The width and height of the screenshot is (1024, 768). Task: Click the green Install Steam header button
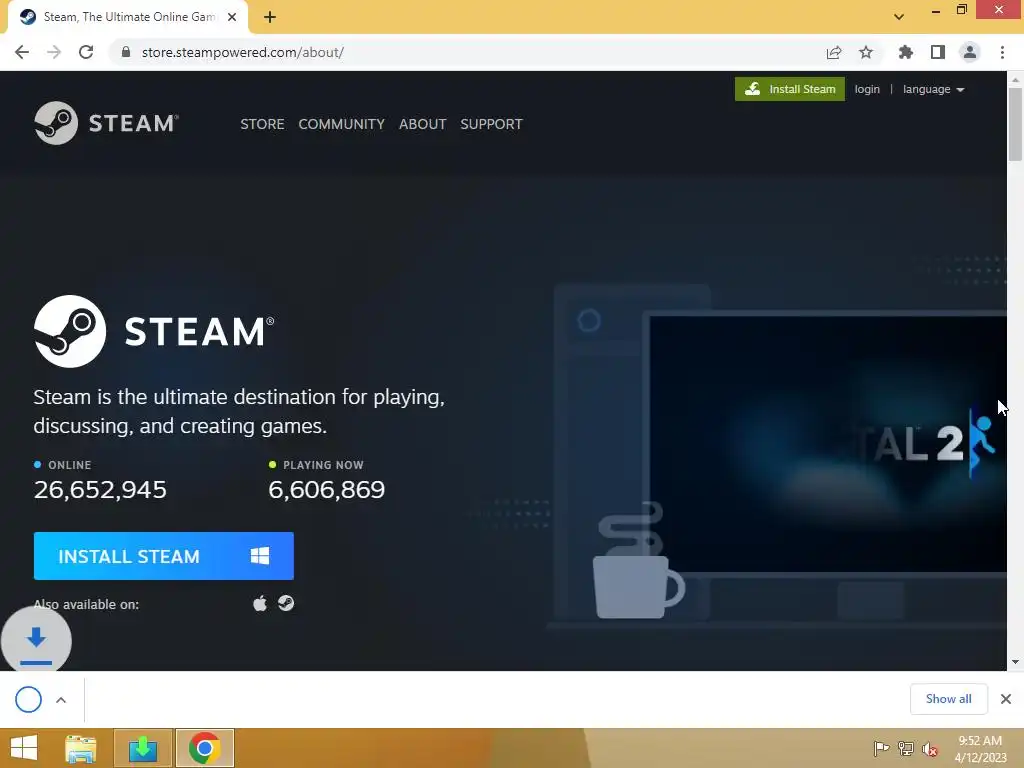click(790, 89)
